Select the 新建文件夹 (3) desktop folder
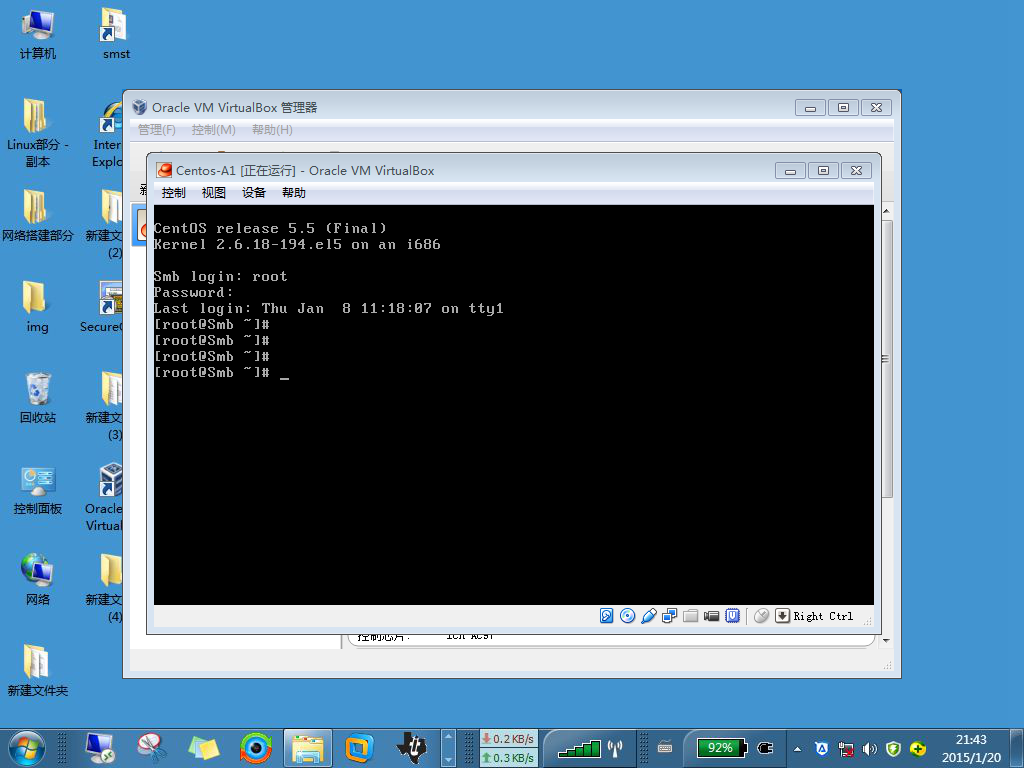This screenshot has height=768, width=1024. pyautogui.click(x=104, y=406)
